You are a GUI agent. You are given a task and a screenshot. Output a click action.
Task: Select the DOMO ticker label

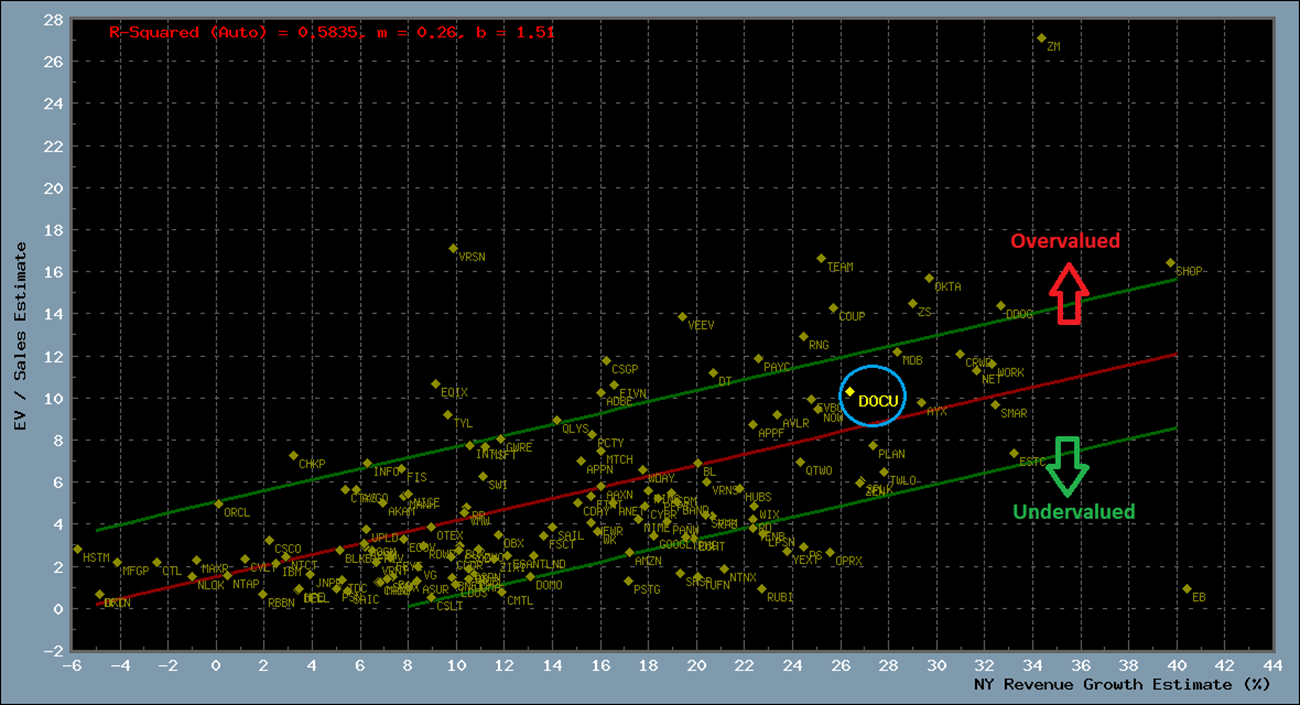point(549,585)
